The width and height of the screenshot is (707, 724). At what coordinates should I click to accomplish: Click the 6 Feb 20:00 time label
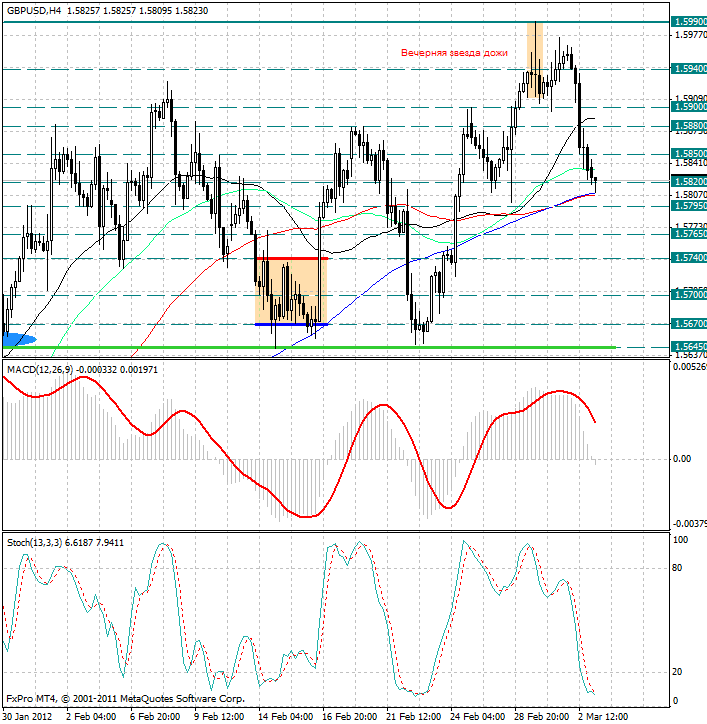coord(156,717)
